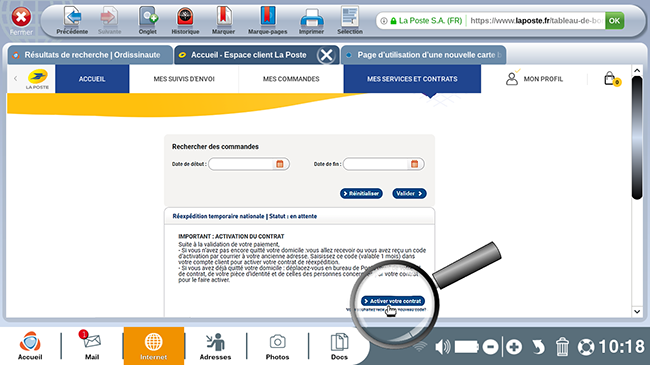Click the plus zoom-in icon
650x365 pixels.
[x=514, y=347]
